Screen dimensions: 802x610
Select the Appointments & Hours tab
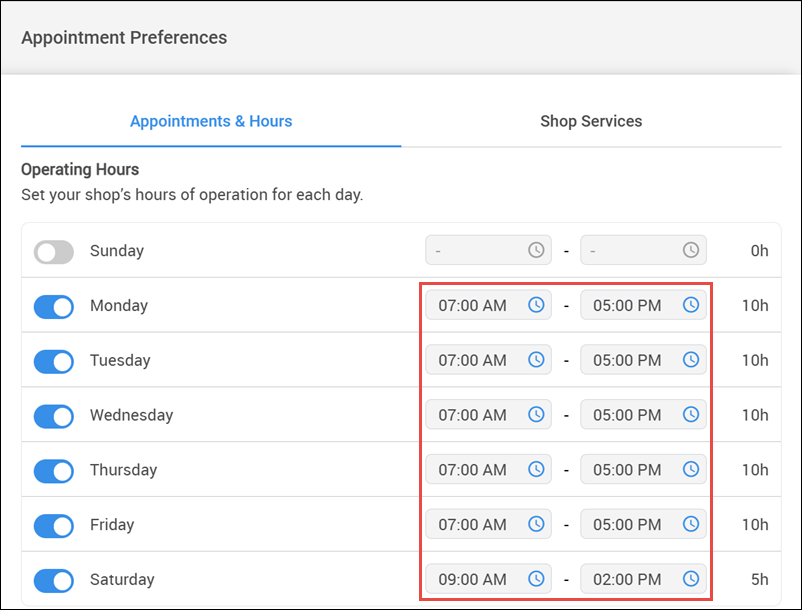click(211, 121)
